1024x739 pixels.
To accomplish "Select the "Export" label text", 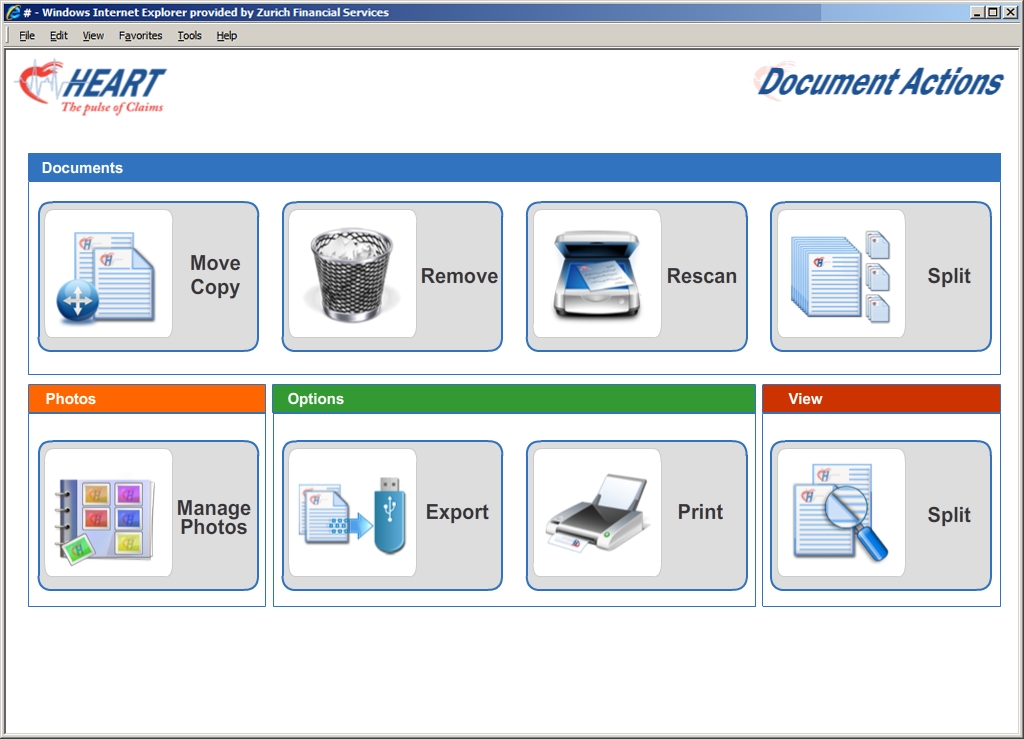I will point(457,512).
